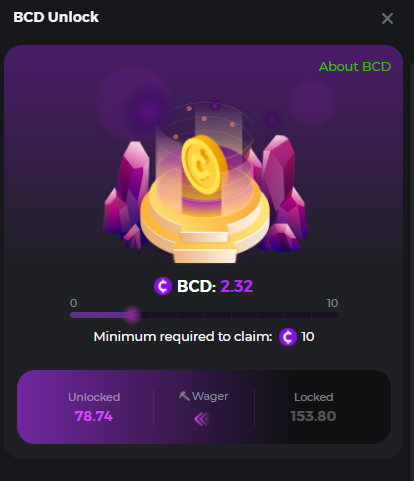Close the BCD Unlock dialog
Image resolution: width=414 pixels, height=481 pixels.
[387, 19]
